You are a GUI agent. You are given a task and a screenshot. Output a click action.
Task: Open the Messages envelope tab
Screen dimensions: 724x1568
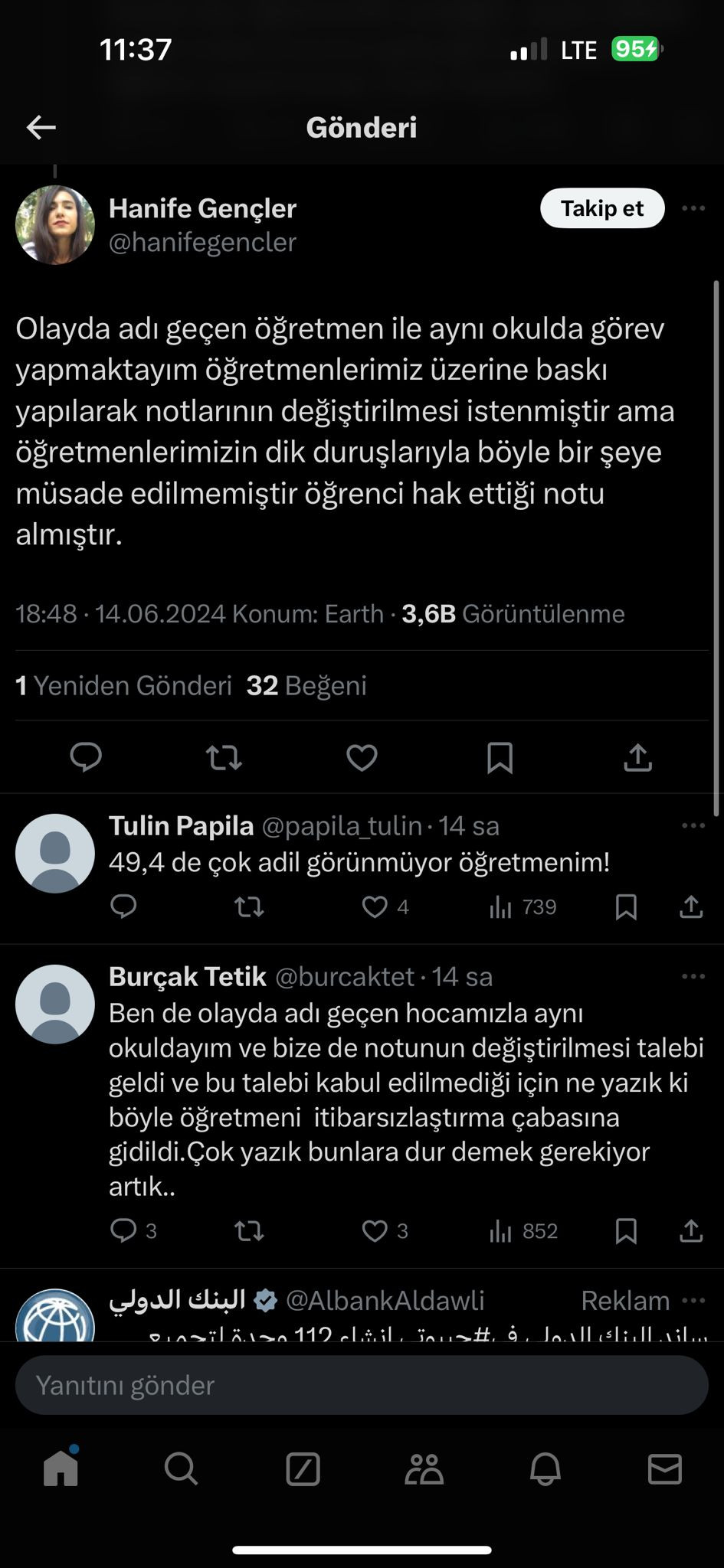coord(664,1469)
